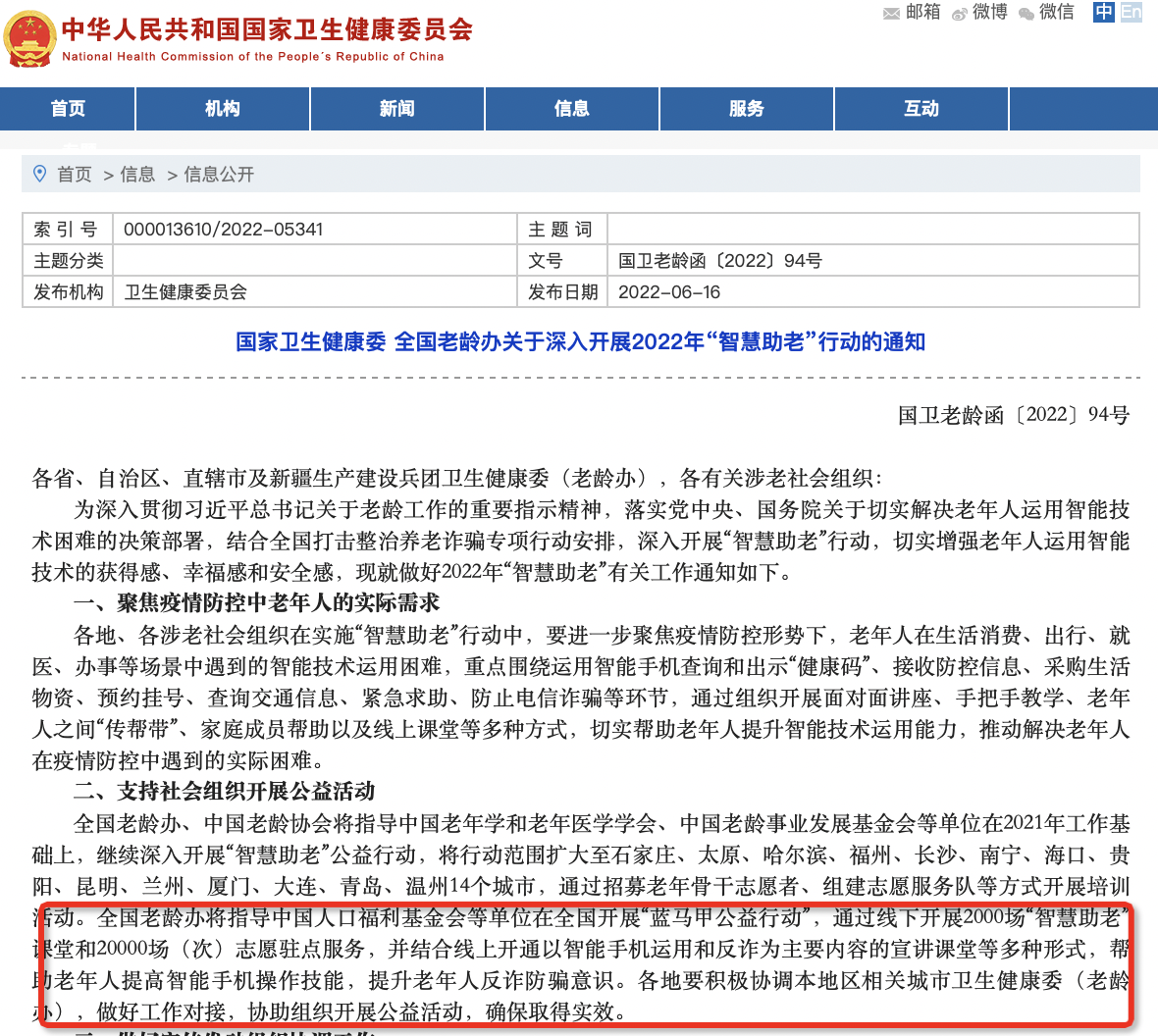The image size is (1158, 1036).
Task: Switch language to Chinese (中)
Action: click(x=1104, y=12)
